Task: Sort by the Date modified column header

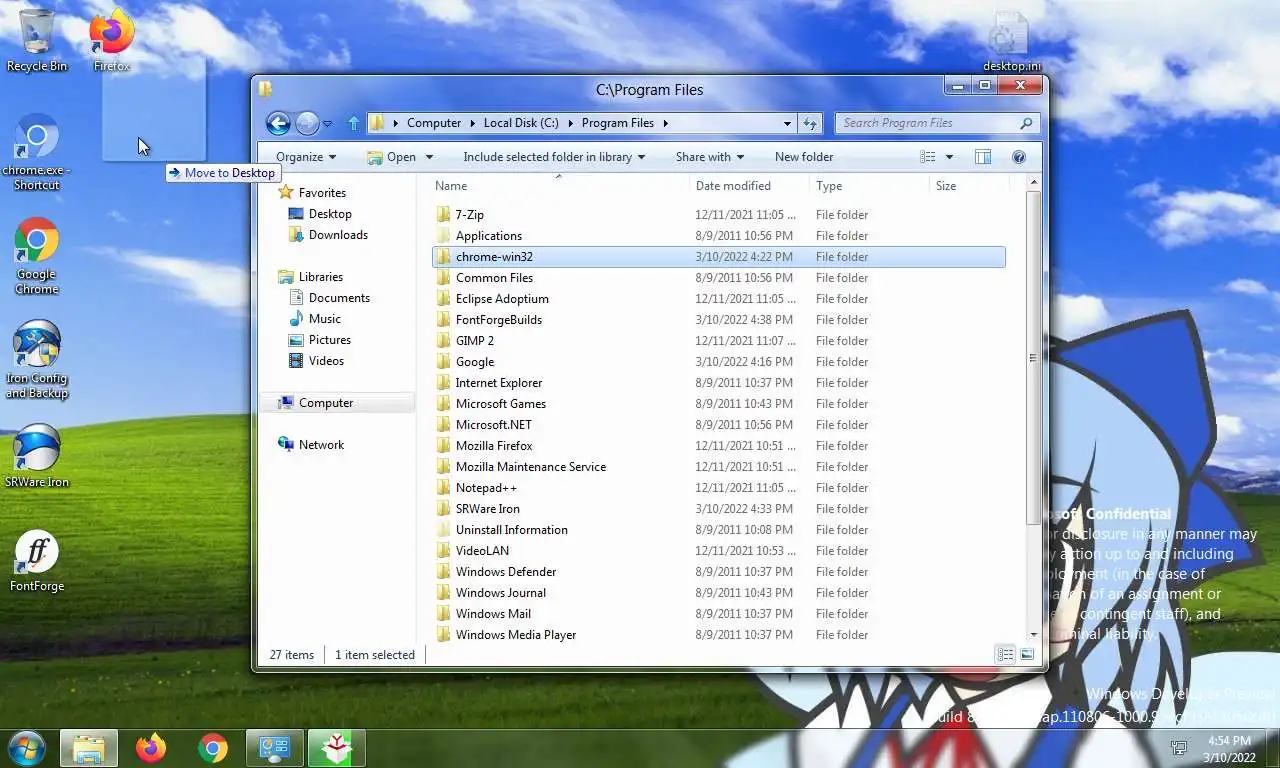Action: coord(749,186)
